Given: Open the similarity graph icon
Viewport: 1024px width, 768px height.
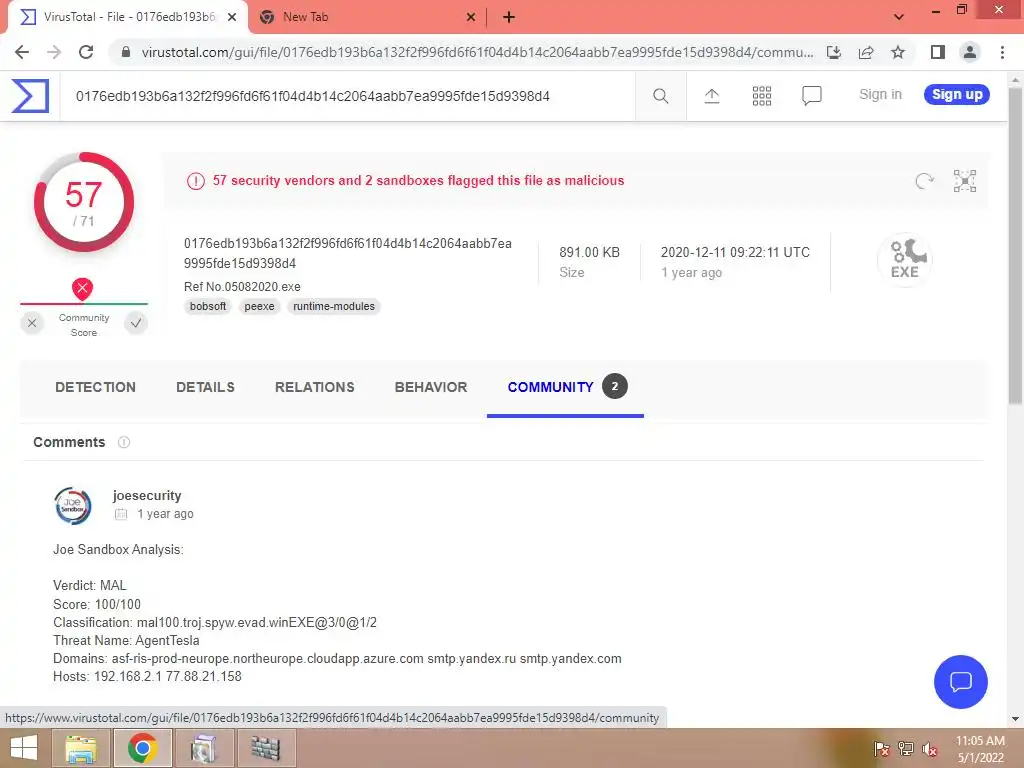Looking at the screenshot, I should [x=965, y=181].
